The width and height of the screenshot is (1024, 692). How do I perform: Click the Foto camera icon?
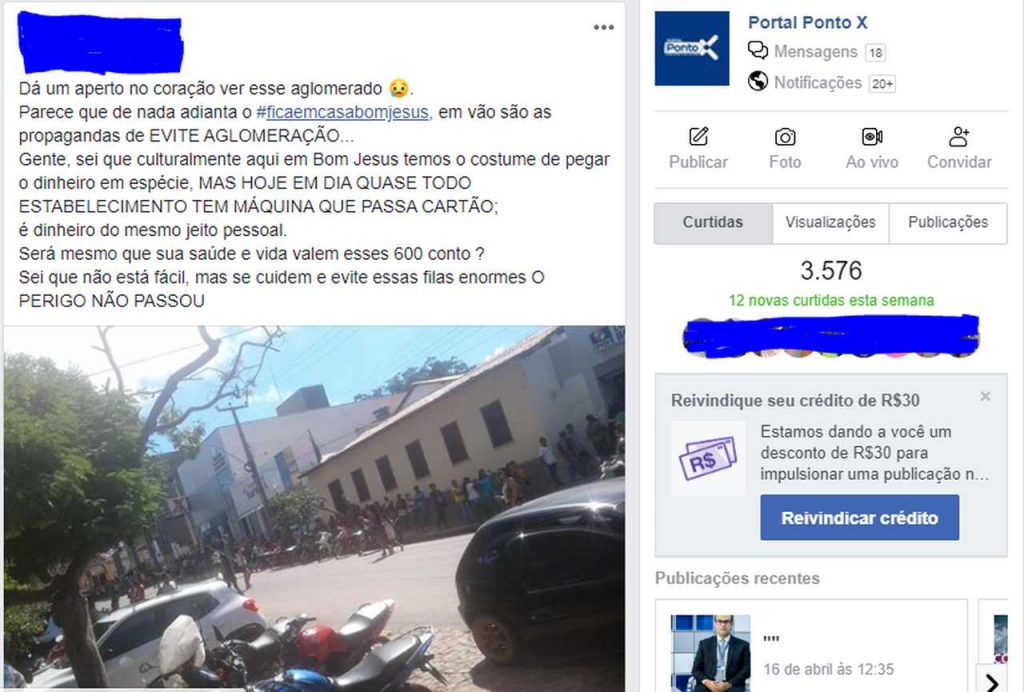[785, 136]
